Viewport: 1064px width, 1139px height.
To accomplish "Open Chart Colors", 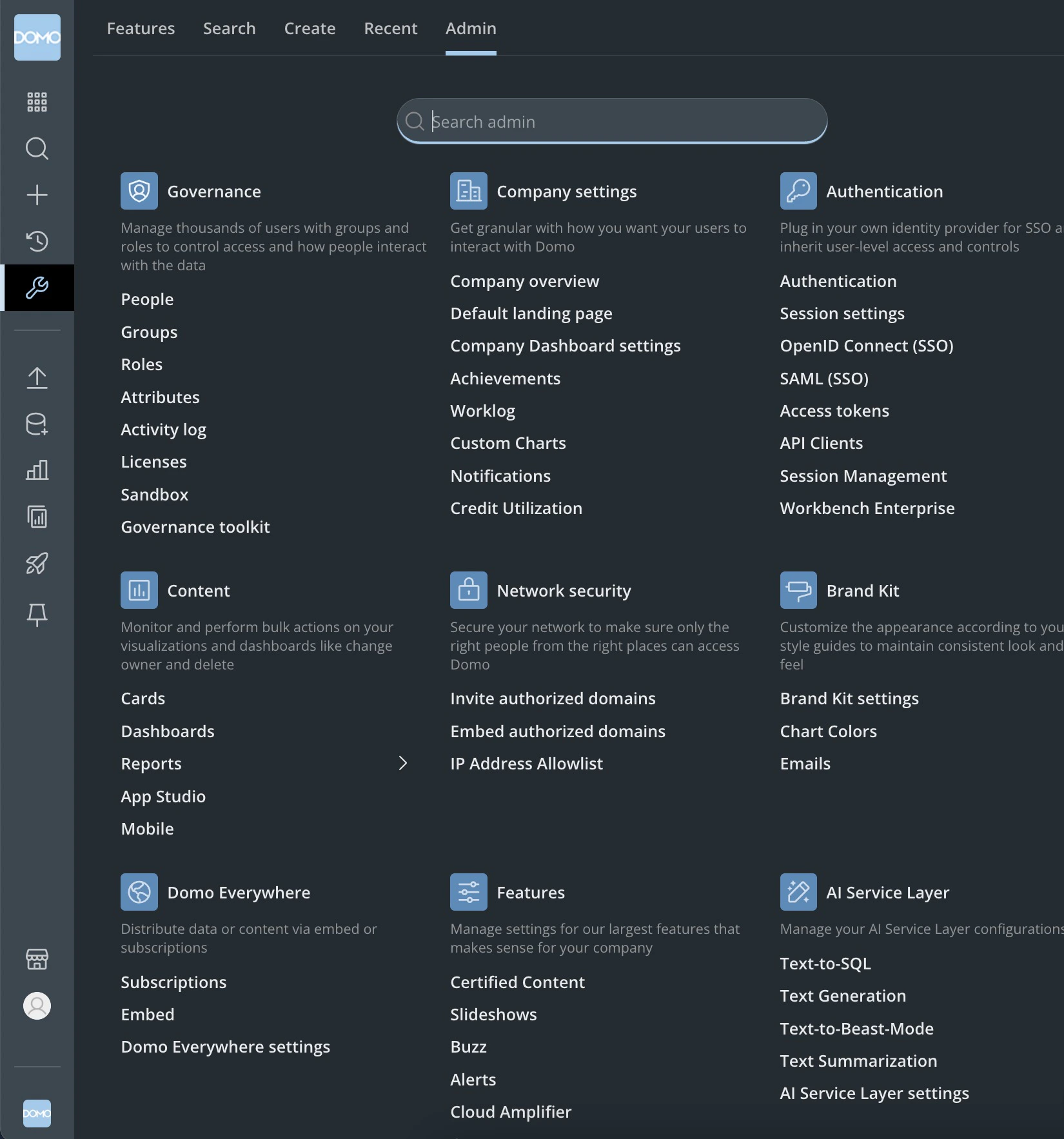I will click(829, 731).
